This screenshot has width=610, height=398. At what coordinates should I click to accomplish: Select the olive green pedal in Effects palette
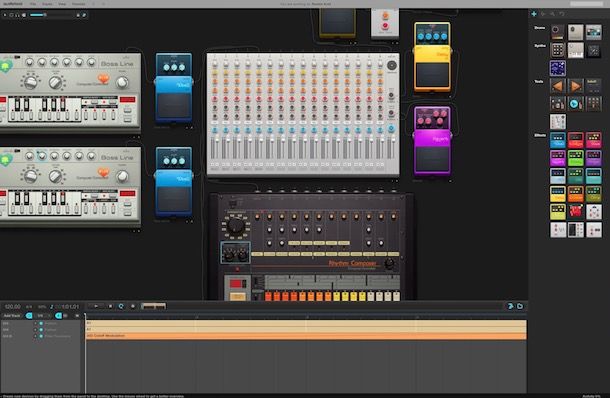(x=594, y=194)
